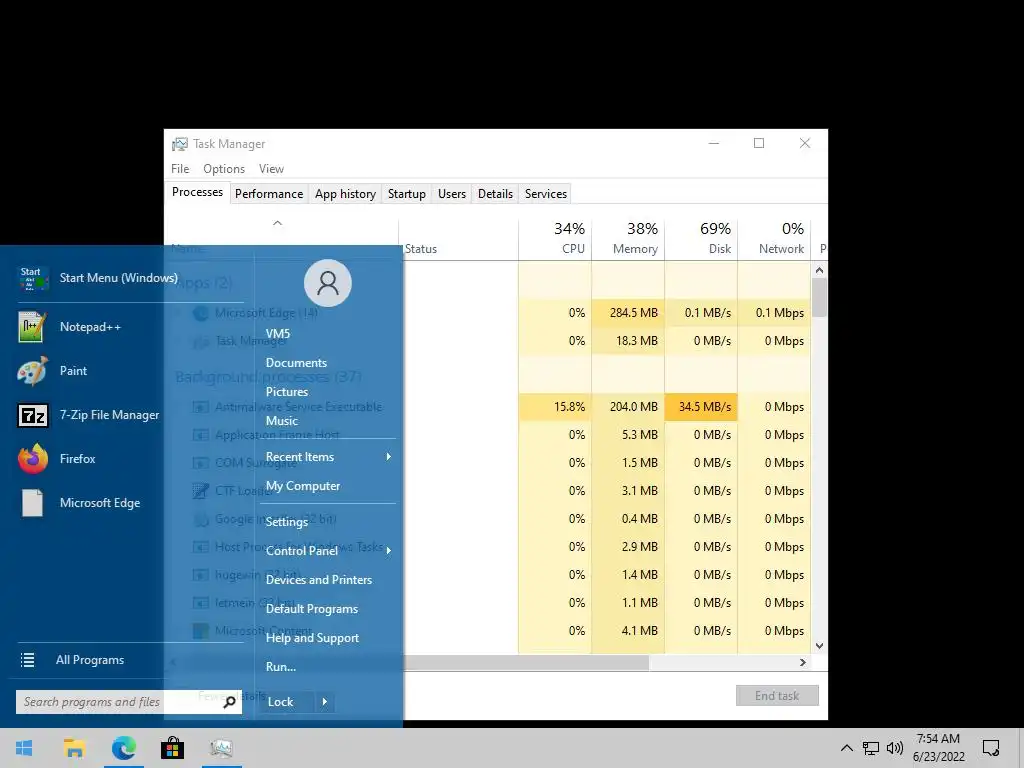This screenshot has width=1024, height=768.
Task: Open the Options menu in Task Manager
Action: (224, 168)
